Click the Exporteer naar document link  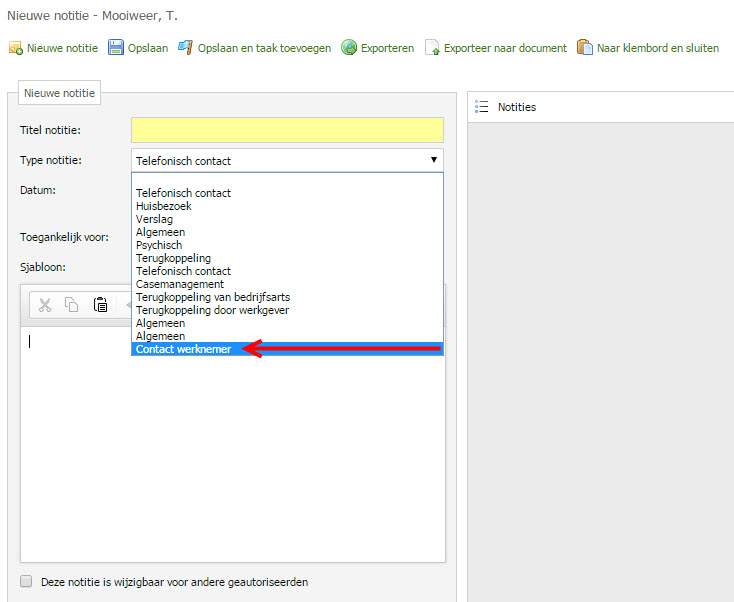505,48
